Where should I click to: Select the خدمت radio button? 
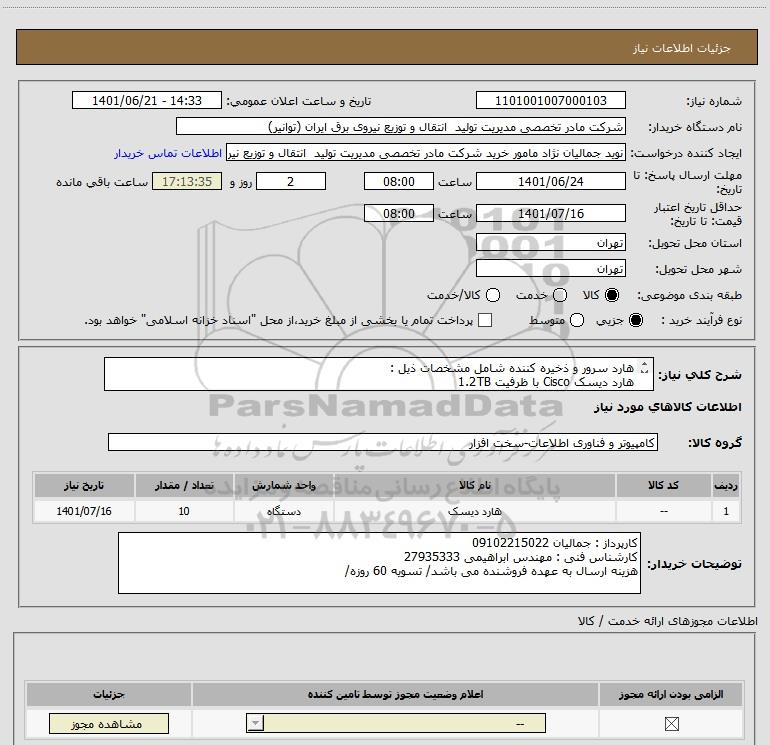click(x=560, y=295)
